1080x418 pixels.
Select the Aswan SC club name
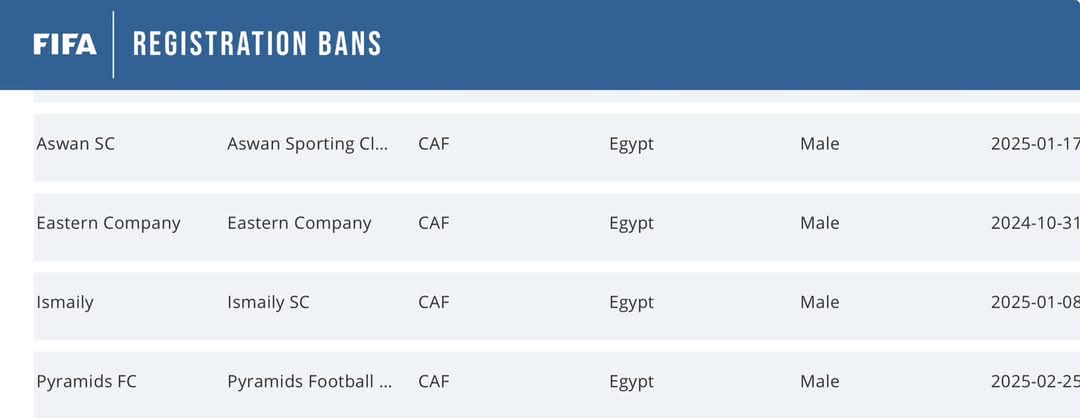[76, 144]
